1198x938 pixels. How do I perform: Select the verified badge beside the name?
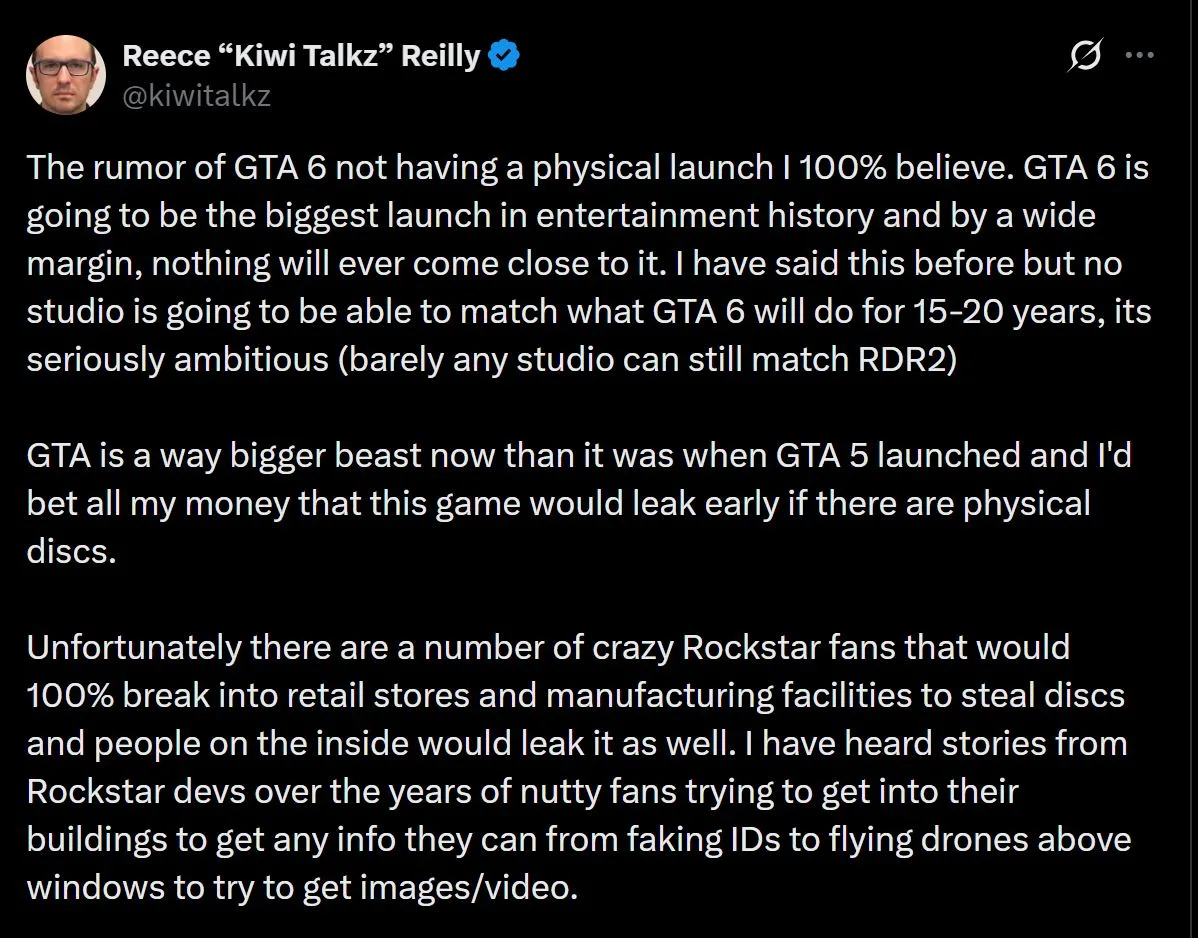pyautogui.click(x=503, y=56)
